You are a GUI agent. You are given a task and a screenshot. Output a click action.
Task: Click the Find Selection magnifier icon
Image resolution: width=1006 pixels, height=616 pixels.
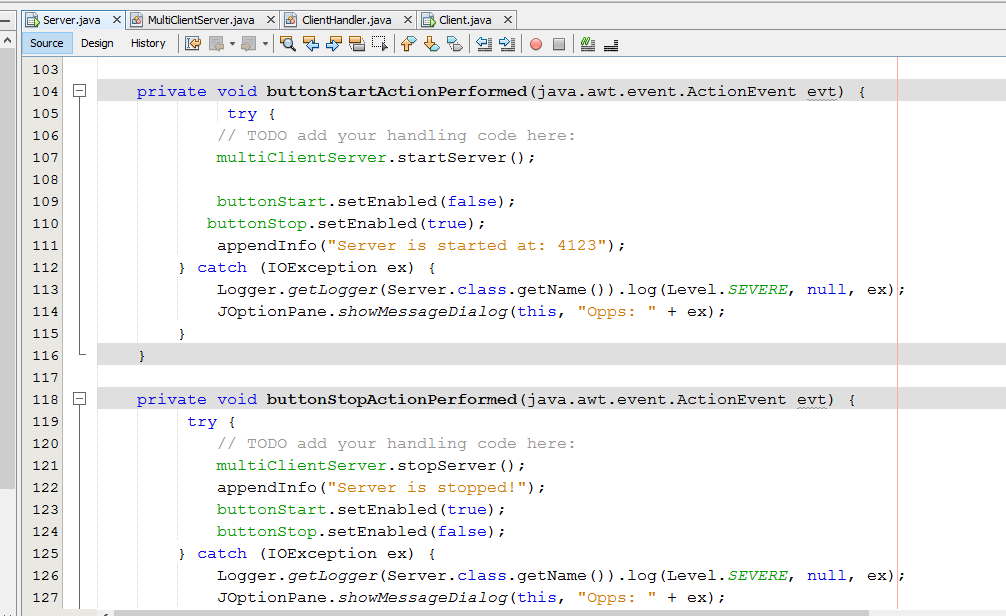click(x=287, y=43)
